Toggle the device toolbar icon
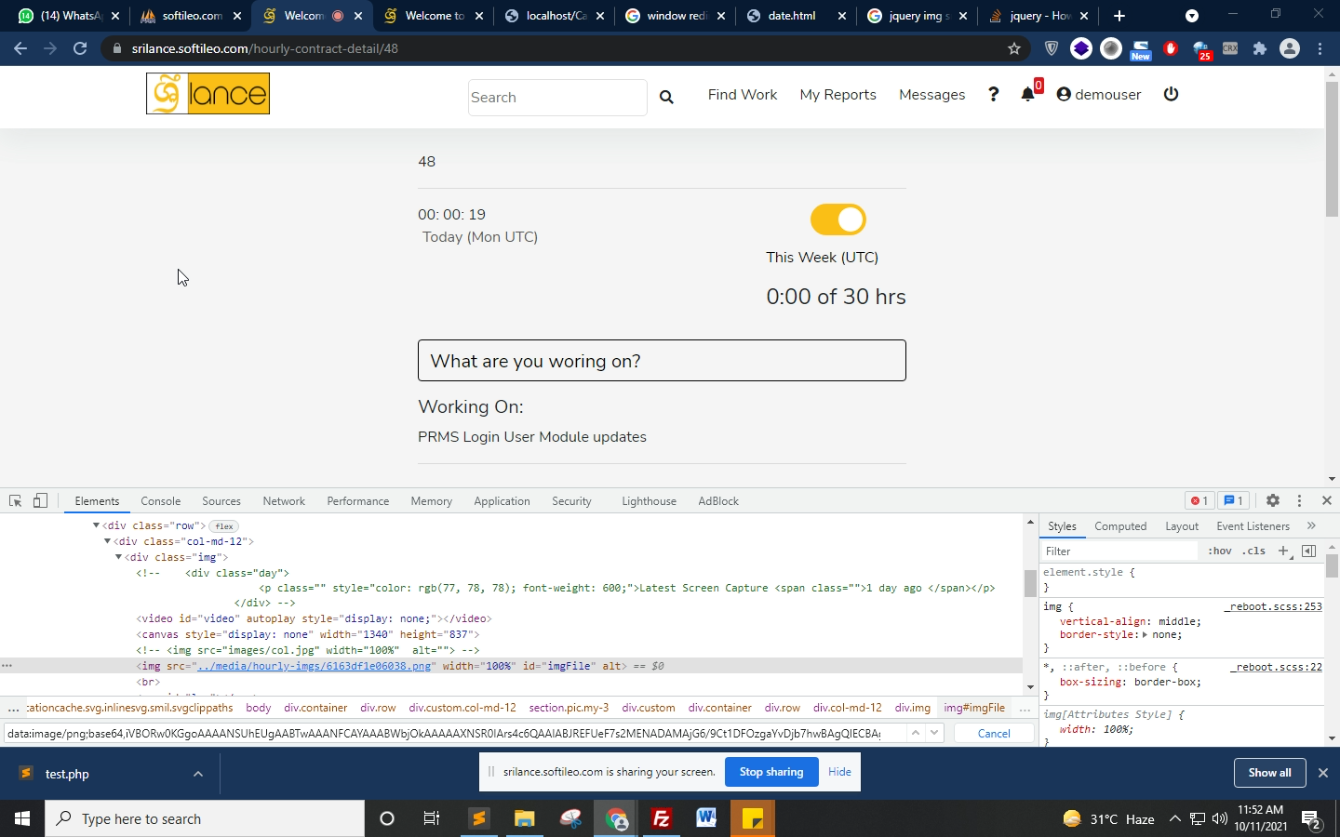The image size is (1340, 837). [x=40, y=501]
